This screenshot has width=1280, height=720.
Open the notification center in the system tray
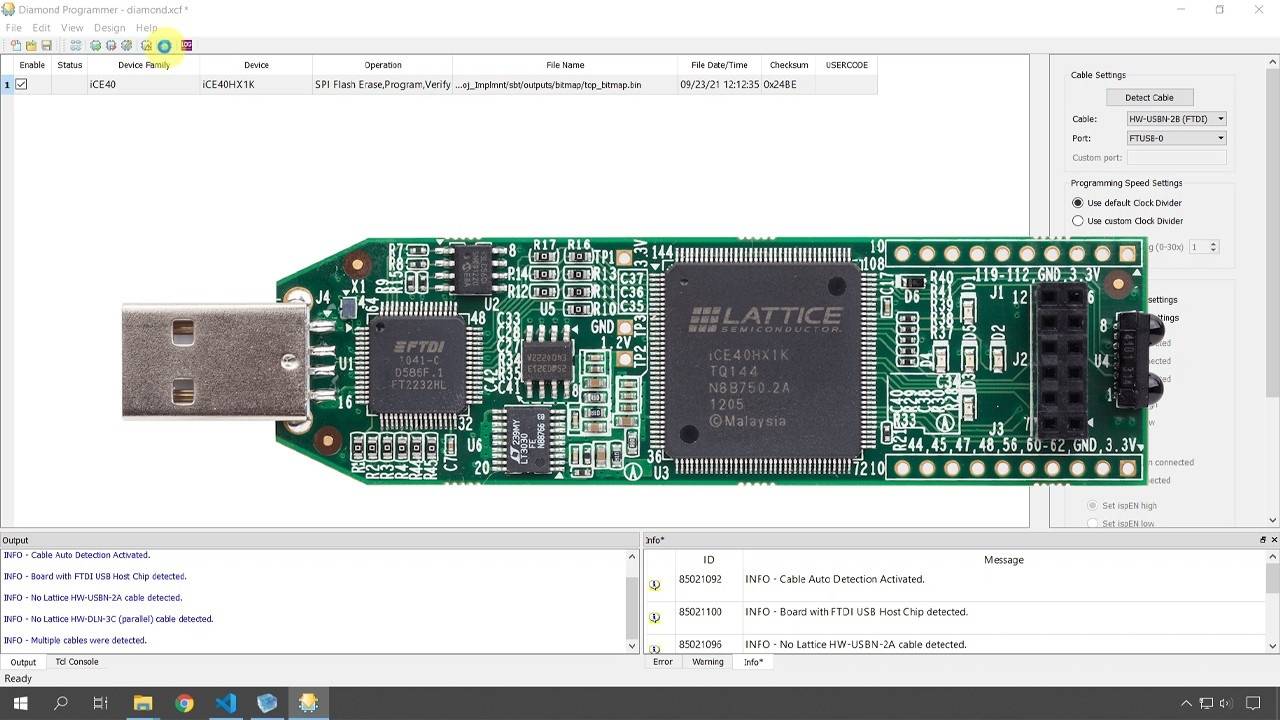pyautogui.click(x=1253, y=703)
